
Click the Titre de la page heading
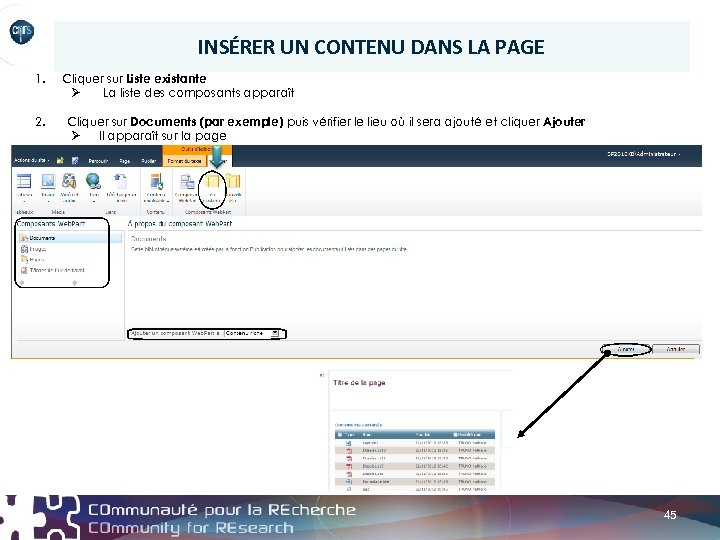point(359,382)
